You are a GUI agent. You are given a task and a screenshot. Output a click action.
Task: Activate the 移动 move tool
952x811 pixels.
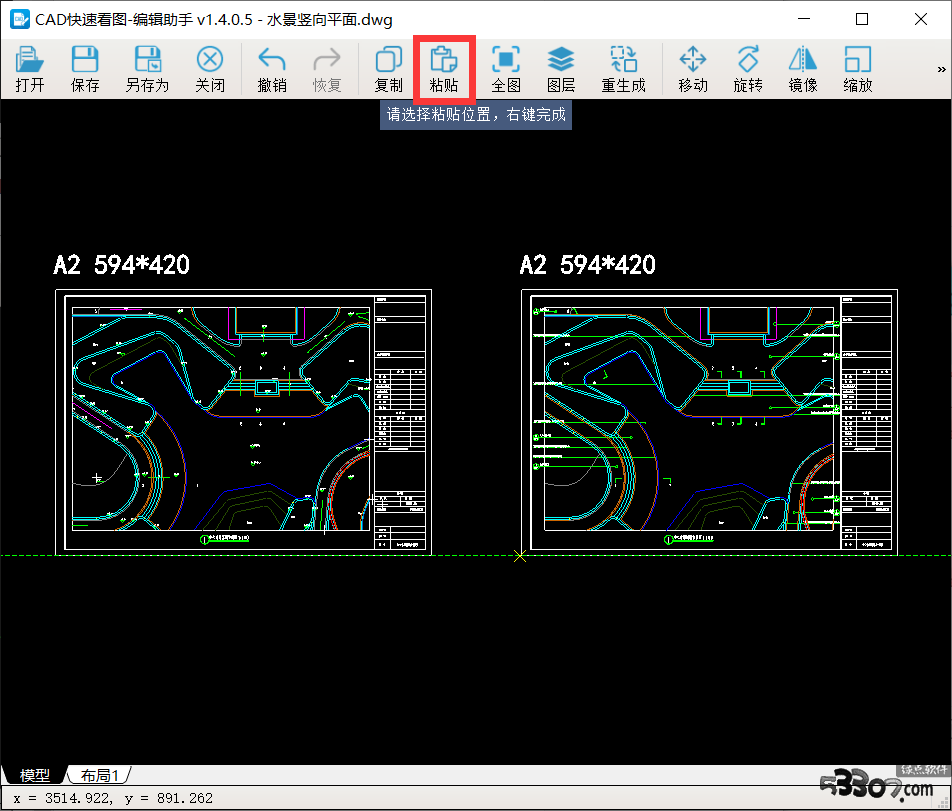[693, 69]
